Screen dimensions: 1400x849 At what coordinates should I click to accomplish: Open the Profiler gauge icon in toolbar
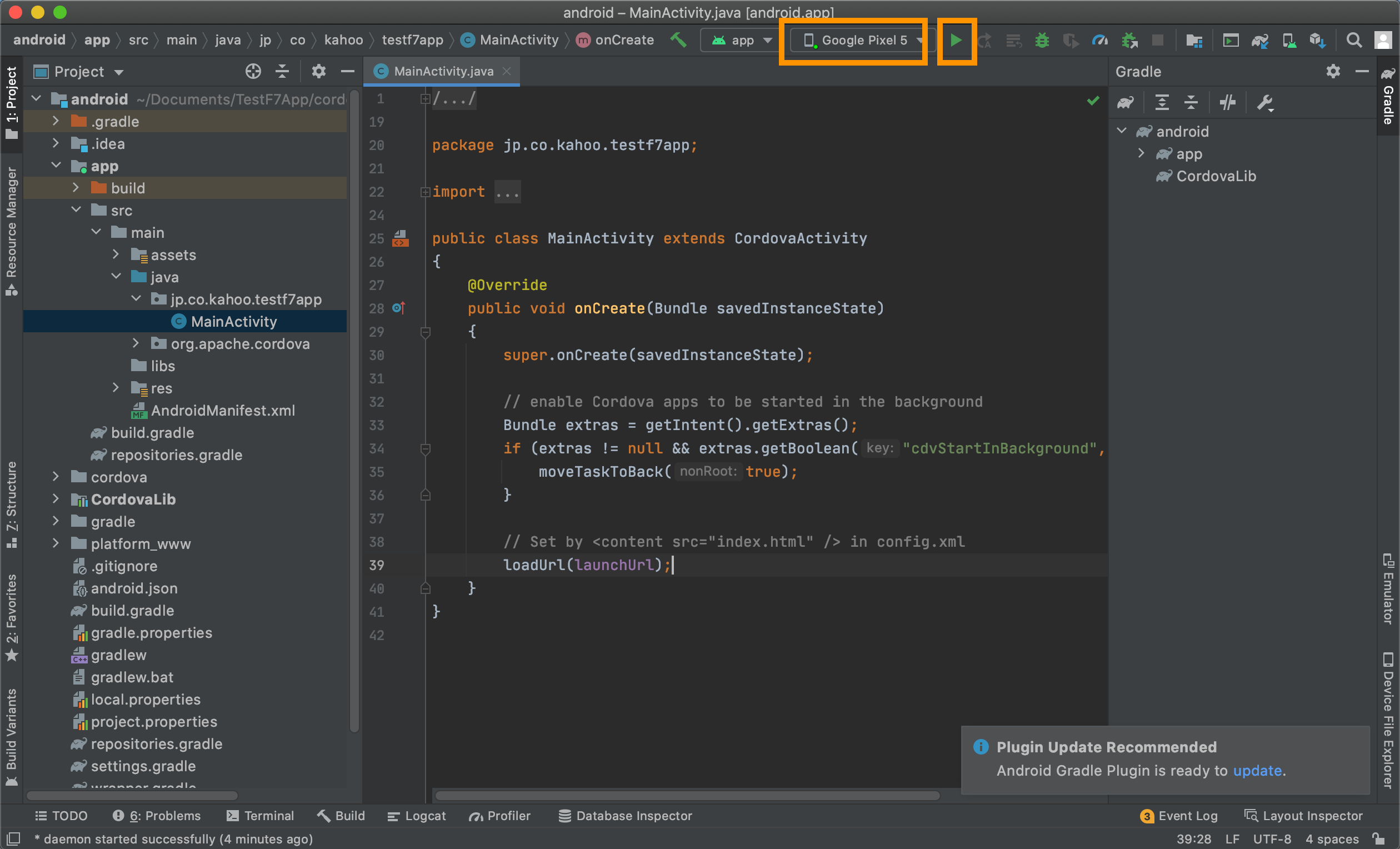[x=1099, y=41]
